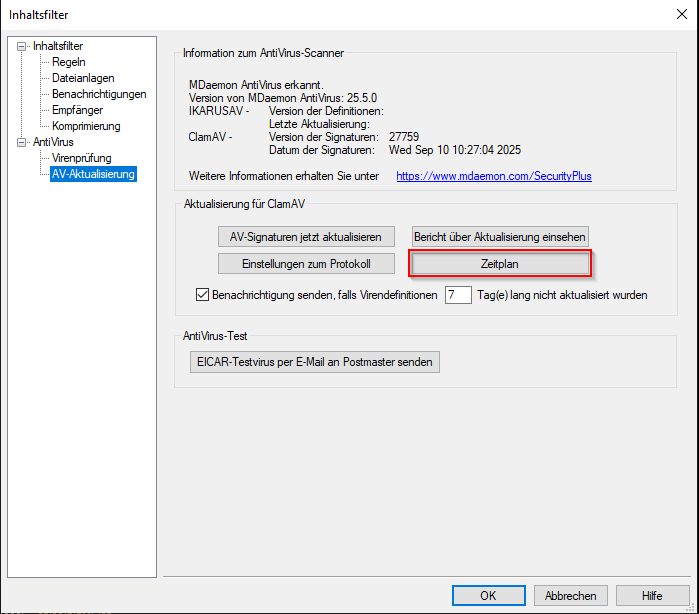Click AV-Signaturen jetzt aktualisieren button

click(x=306, y=237)
